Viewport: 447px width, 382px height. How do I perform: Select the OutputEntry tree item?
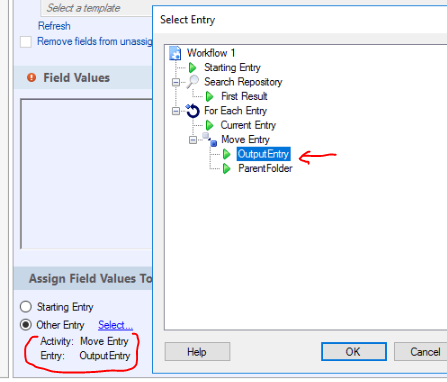pyautogui.click(x=263, y=154)
